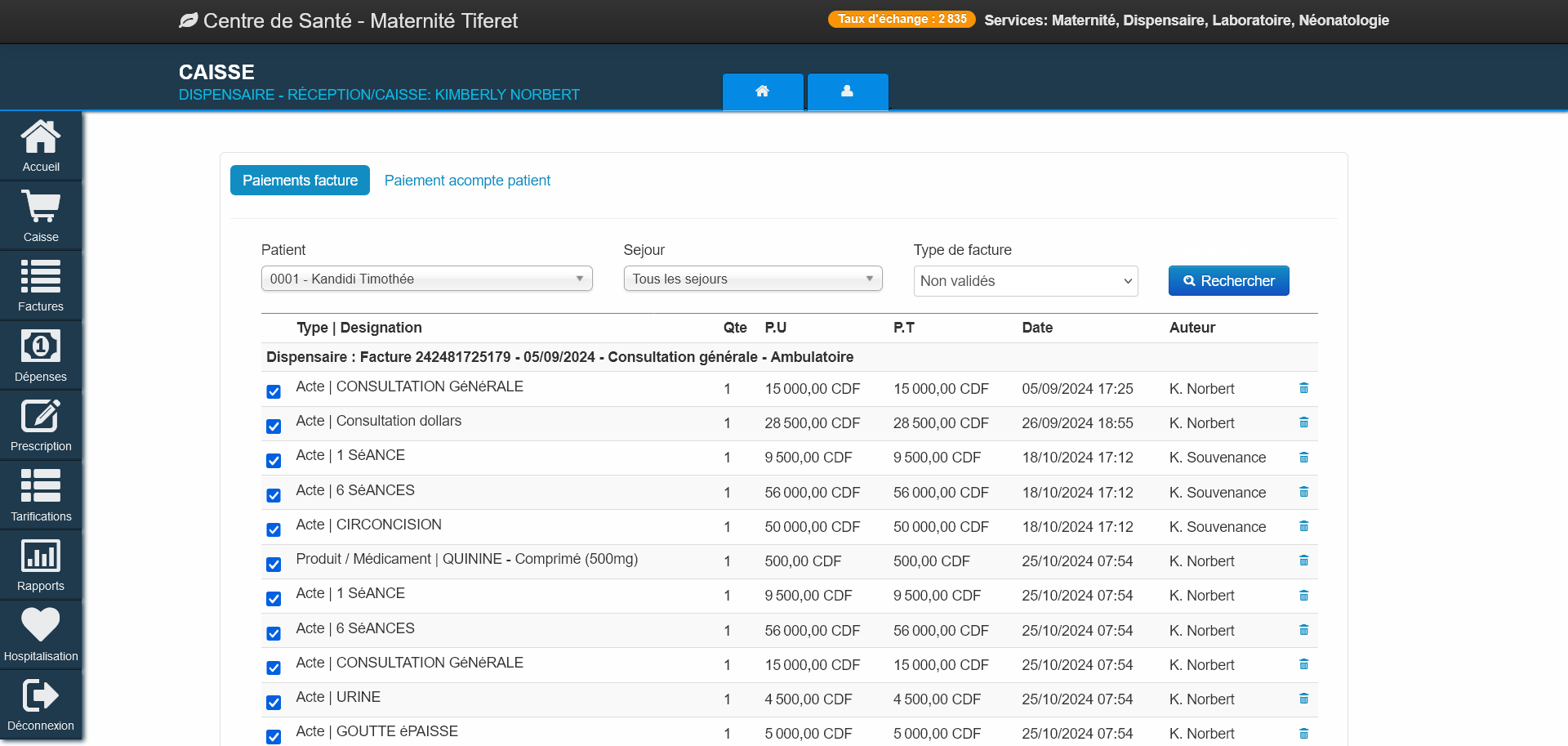Delete the URINE row
Screen dimensions: 1568x746
1303,699
